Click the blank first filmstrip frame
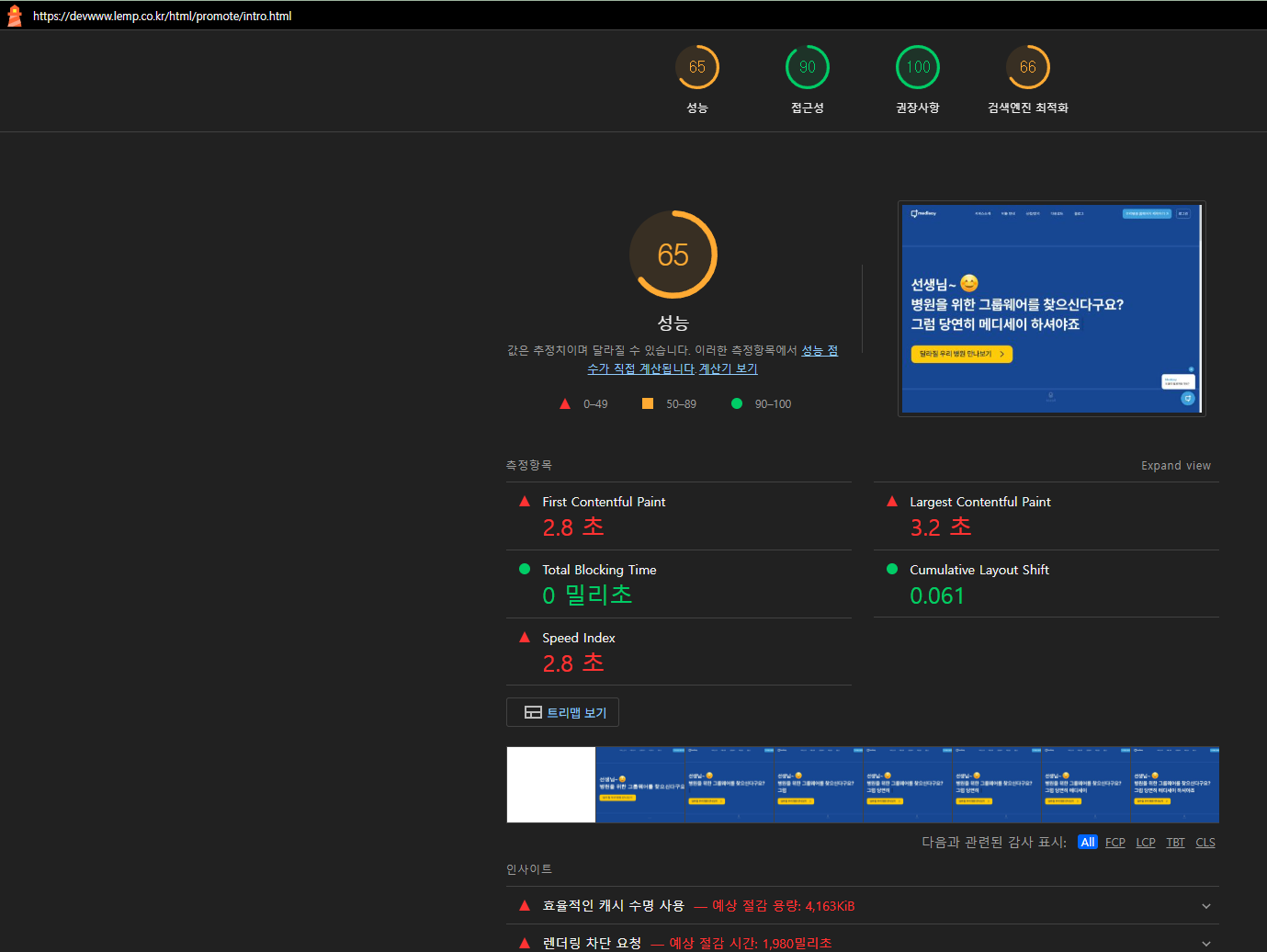 point(551,785)
